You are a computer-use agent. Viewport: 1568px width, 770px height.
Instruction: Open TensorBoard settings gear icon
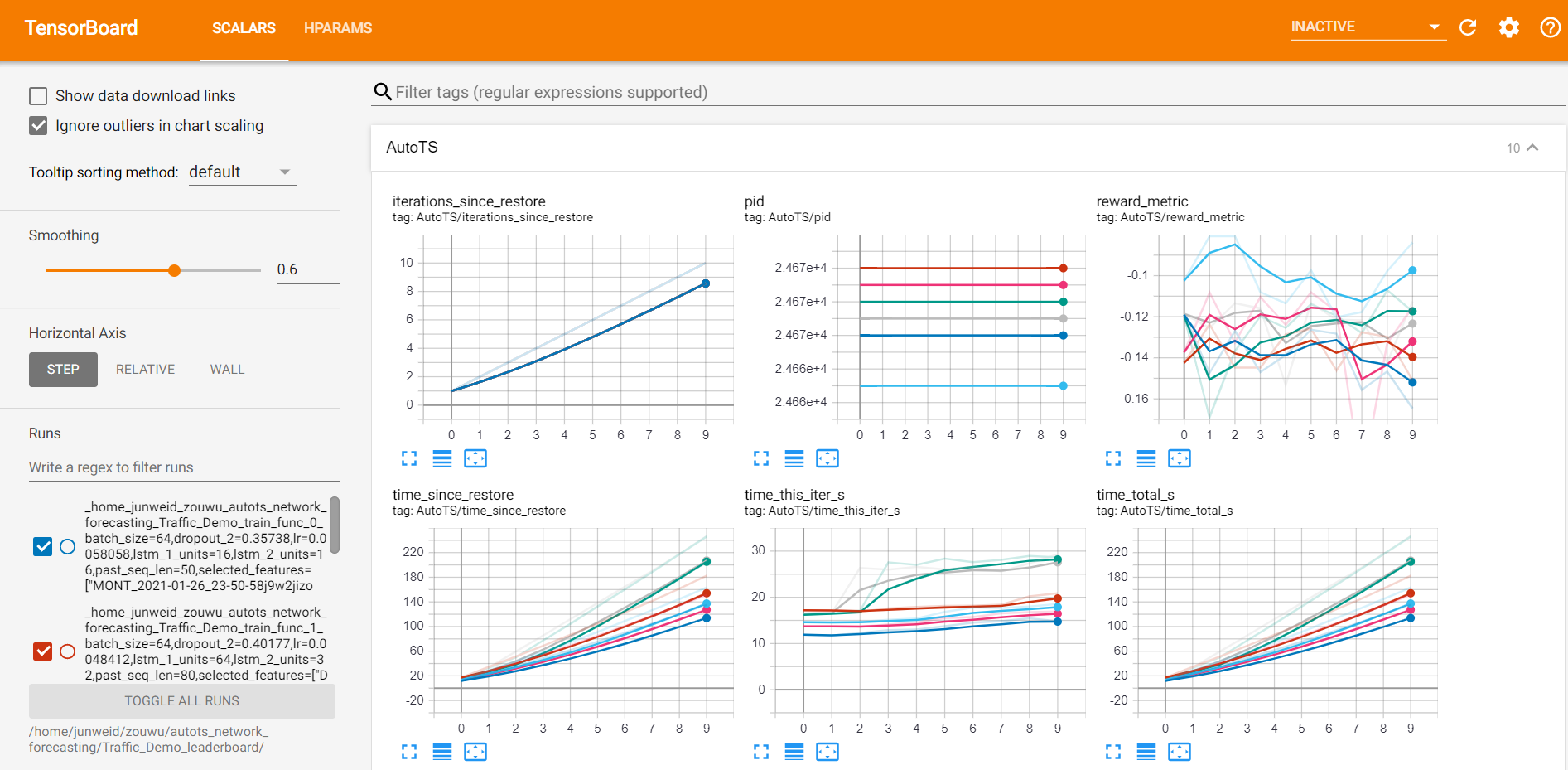1509,27
